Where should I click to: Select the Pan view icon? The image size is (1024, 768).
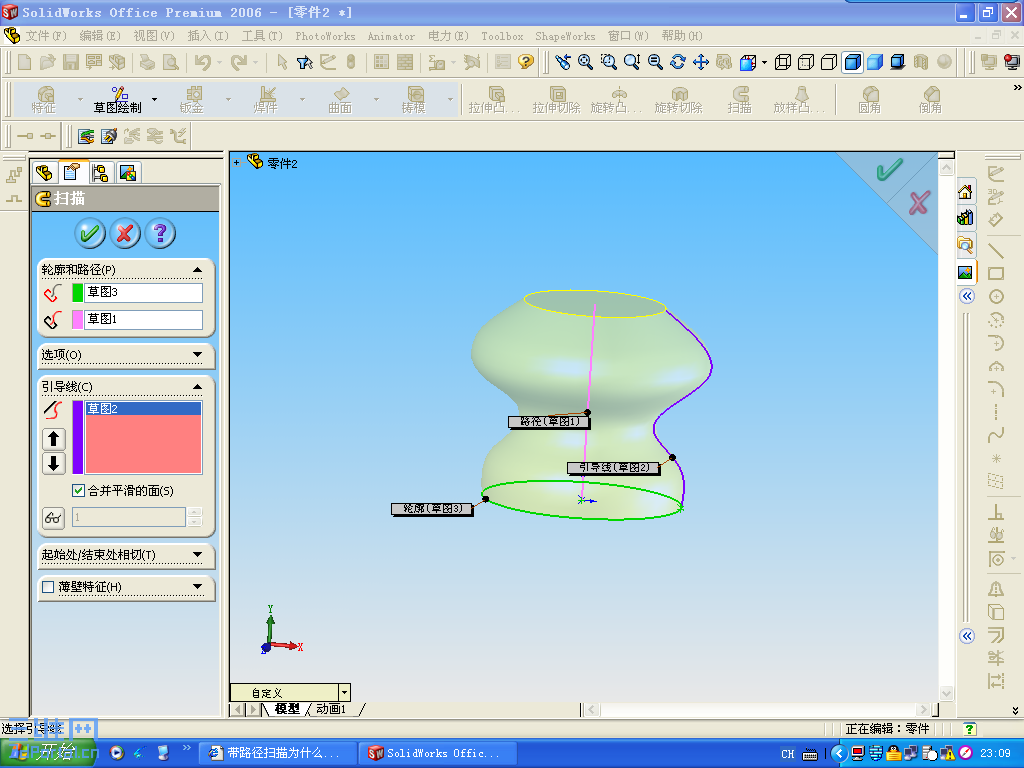point(701,62)
